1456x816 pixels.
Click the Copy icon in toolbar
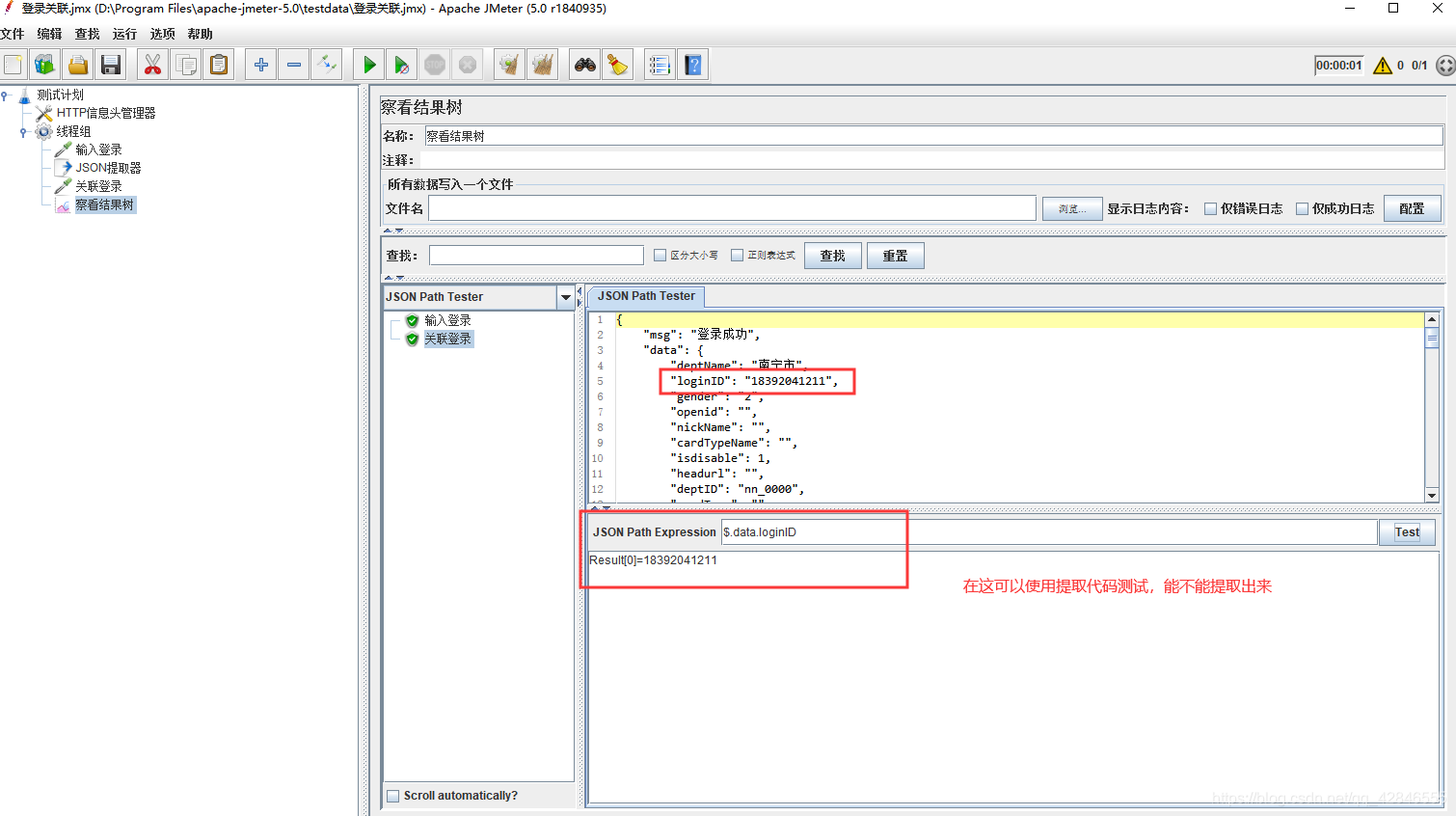pyautogui.click(x=187, y=65)
